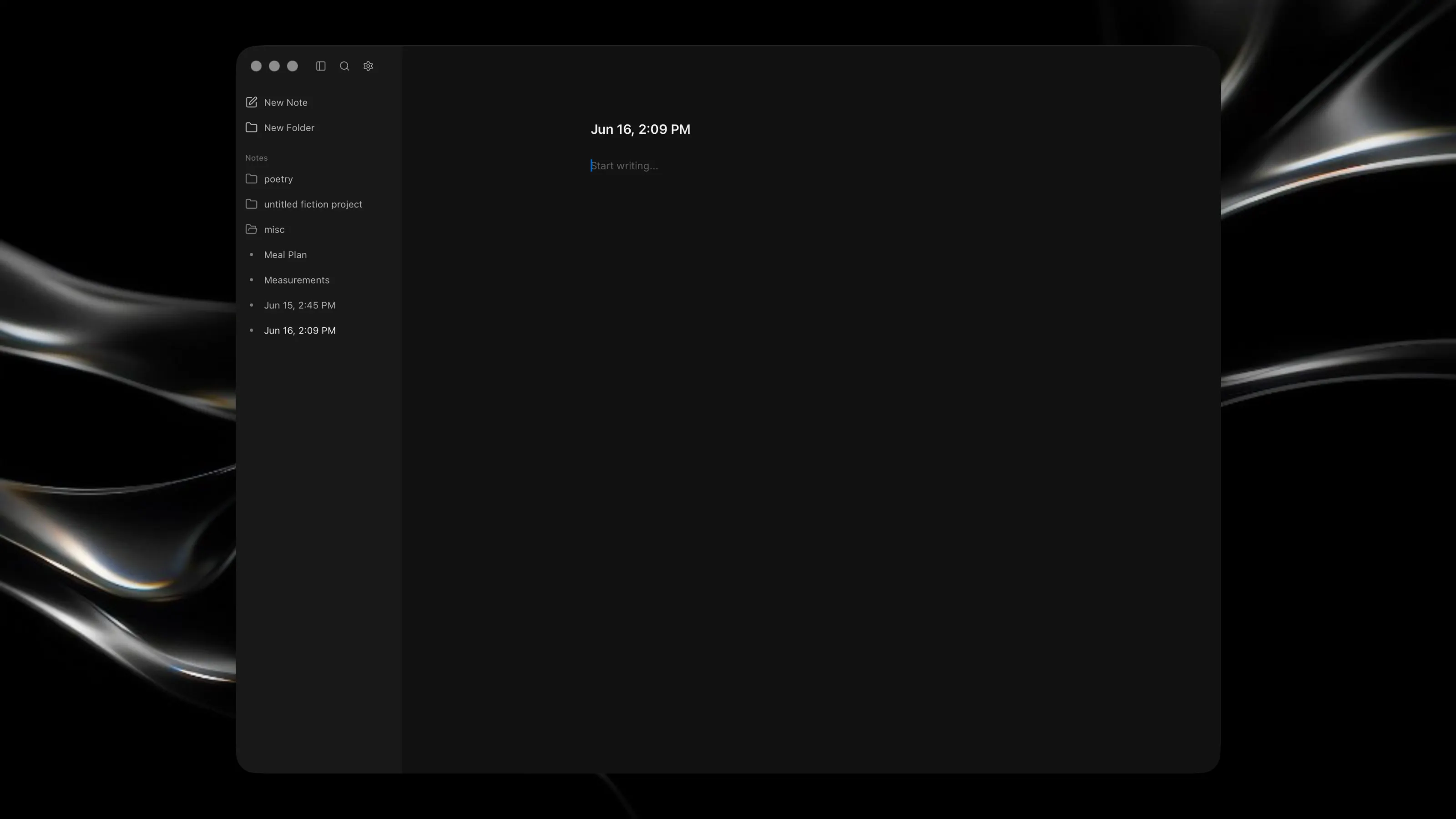Open settings via the gear icon
This screenshot has width=1456, height=819.
click(368, 66)
